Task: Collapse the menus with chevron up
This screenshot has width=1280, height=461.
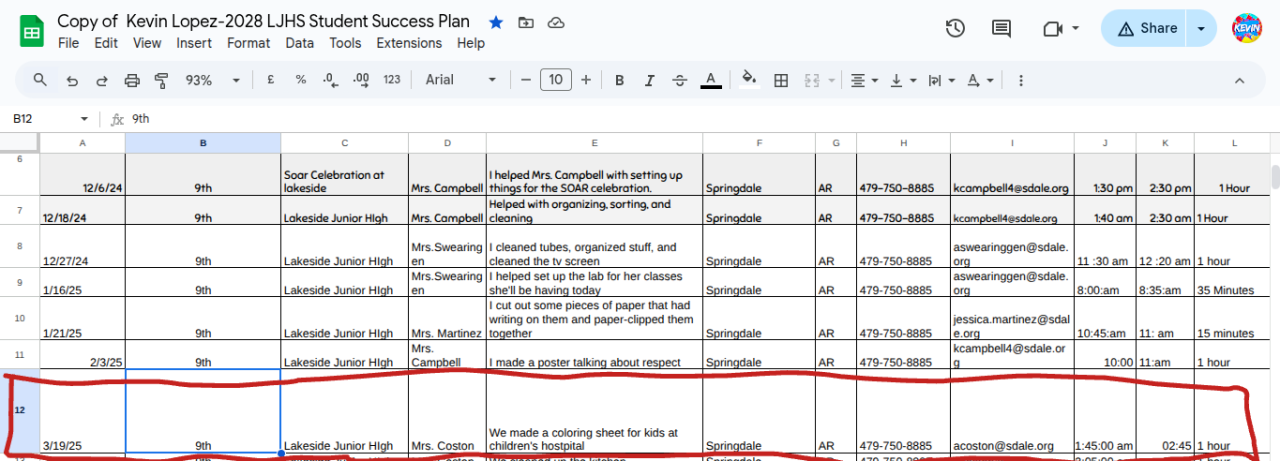Action: (1240, 80)
